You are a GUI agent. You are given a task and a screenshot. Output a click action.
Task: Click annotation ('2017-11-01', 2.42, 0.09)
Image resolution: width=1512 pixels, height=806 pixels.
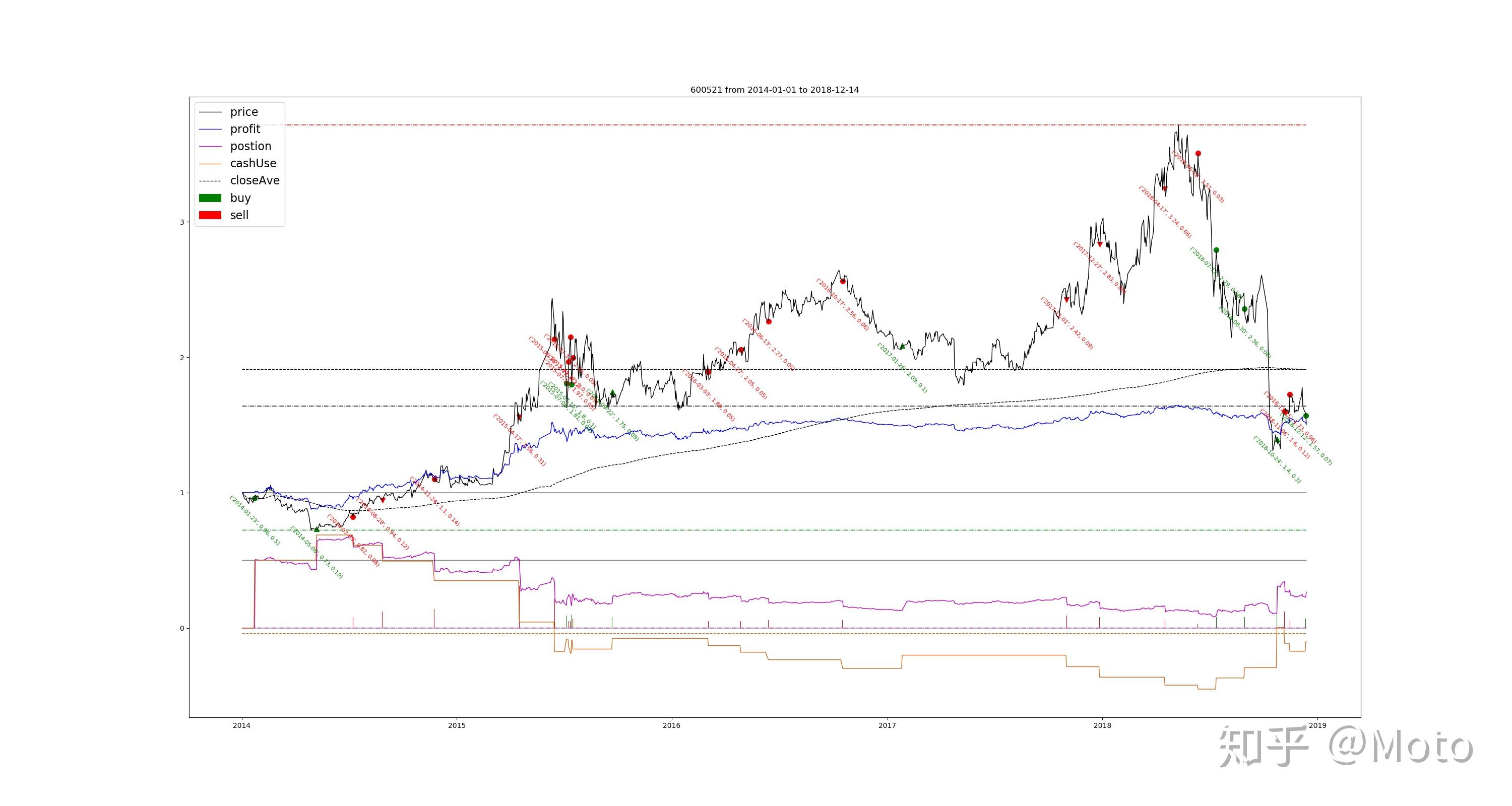tap(1066, 323)
